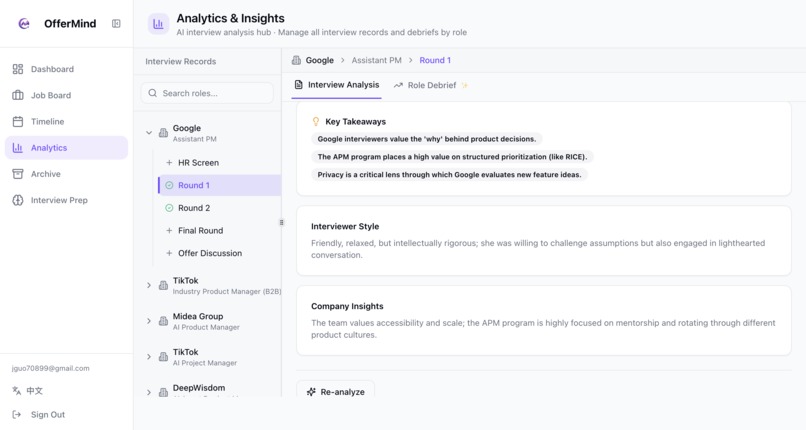
Task: Open the Offer Discussion record
Action: pos(219,253)
